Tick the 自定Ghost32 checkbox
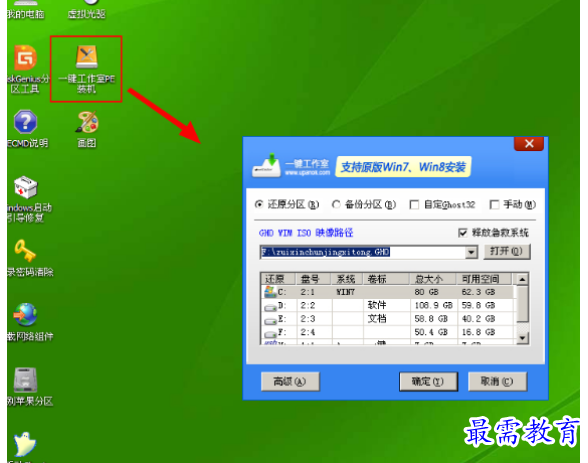The width and height of the screenshot is (588, 463). tap(414, 205)
